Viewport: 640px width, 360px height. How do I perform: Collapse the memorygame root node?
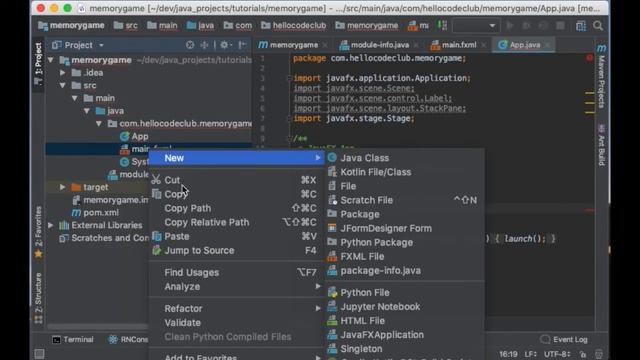[x=51, y=60]
